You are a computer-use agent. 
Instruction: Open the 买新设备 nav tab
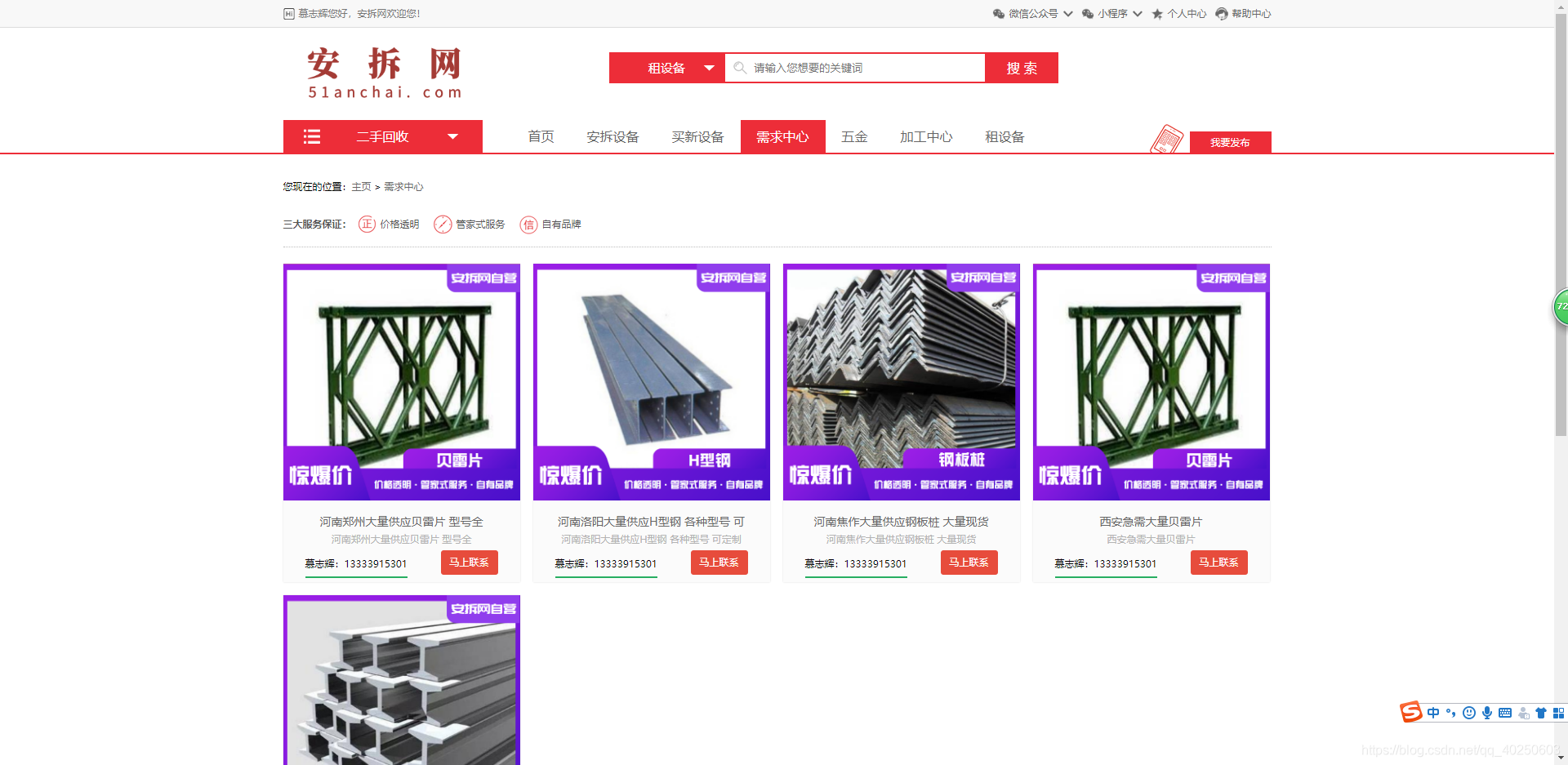pyautogui.click(x=697, y=136)
